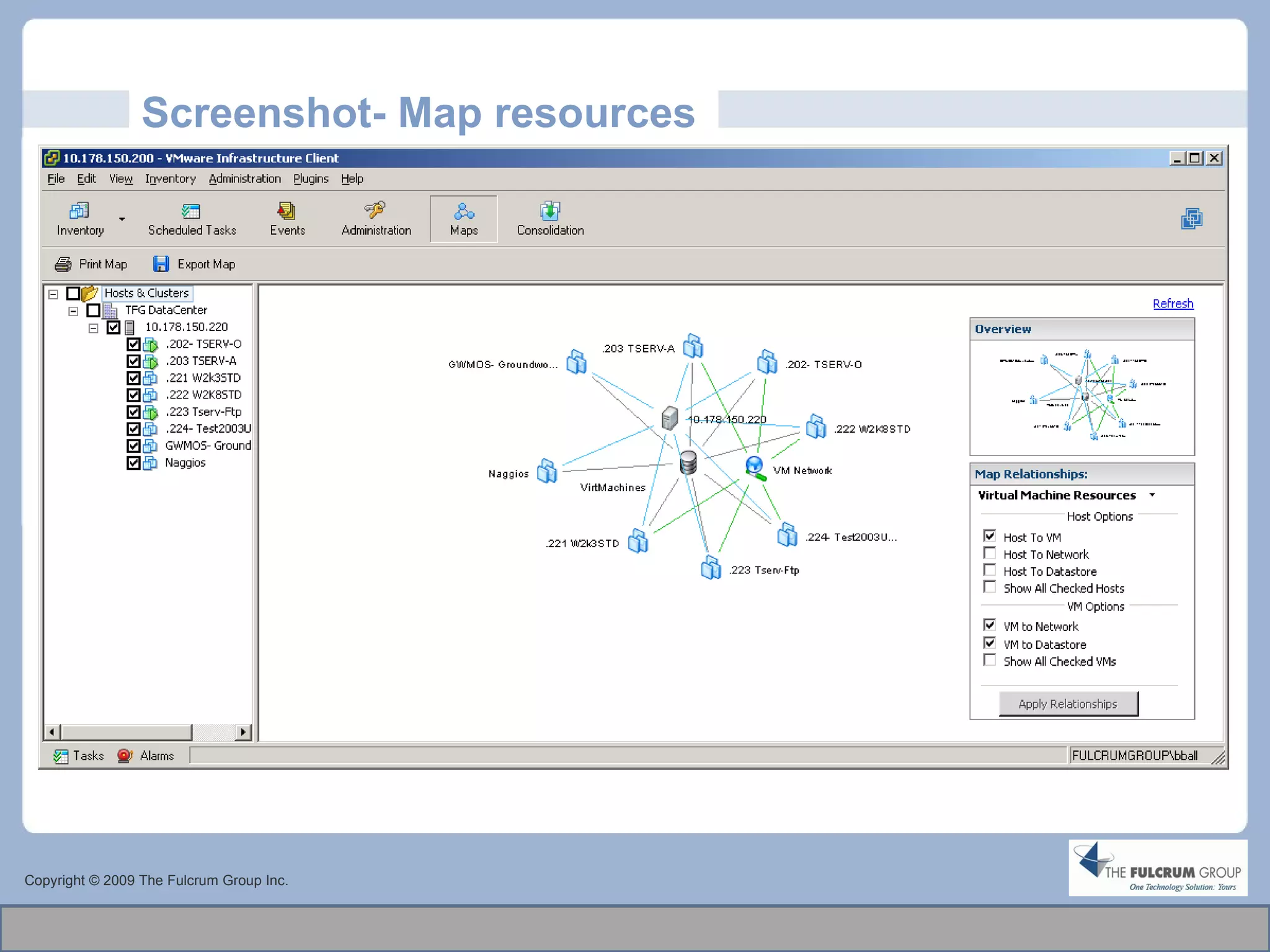The image size is (1270, 952).
Task: Enable the Host To Network option
Action: (990, 553)
